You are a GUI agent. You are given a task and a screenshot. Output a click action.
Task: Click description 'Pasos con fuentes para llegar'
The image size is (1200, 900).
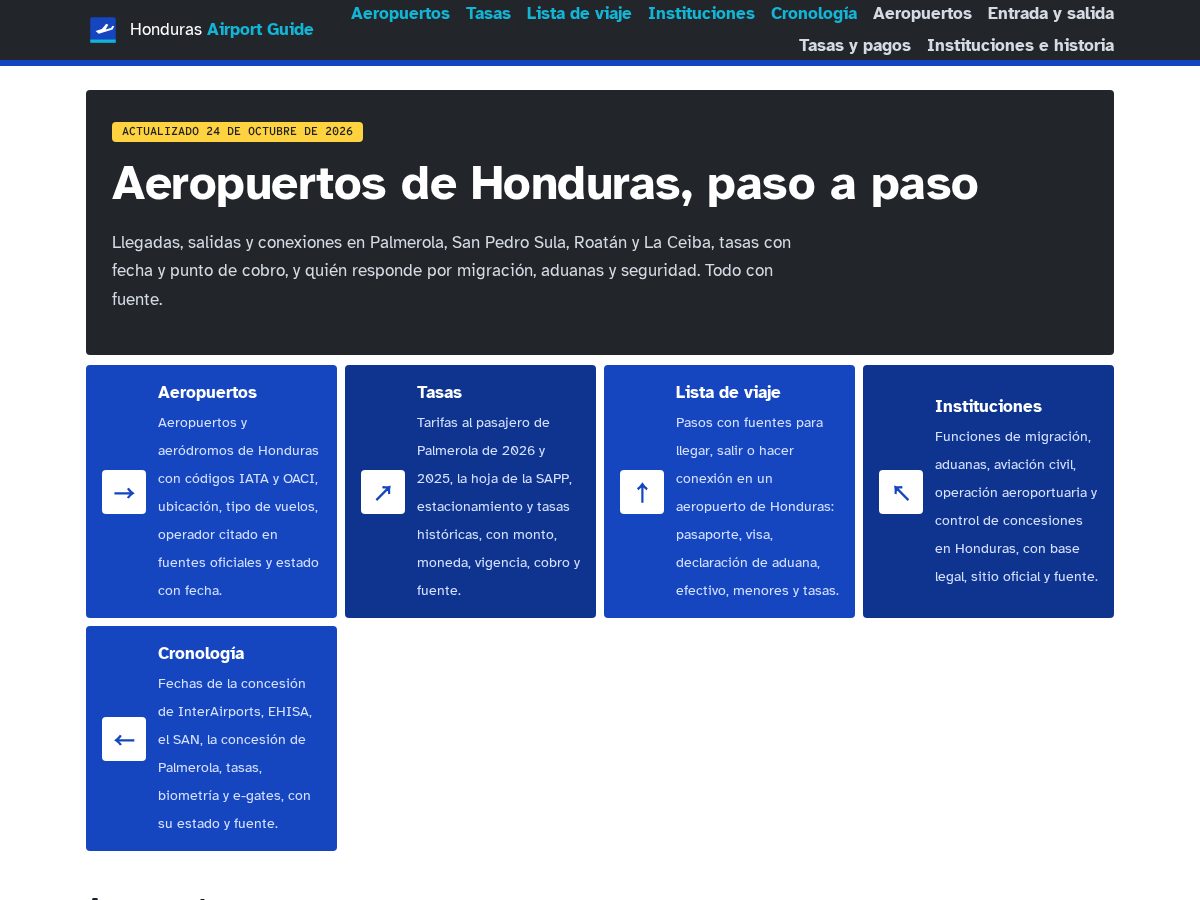coord(758,506)
